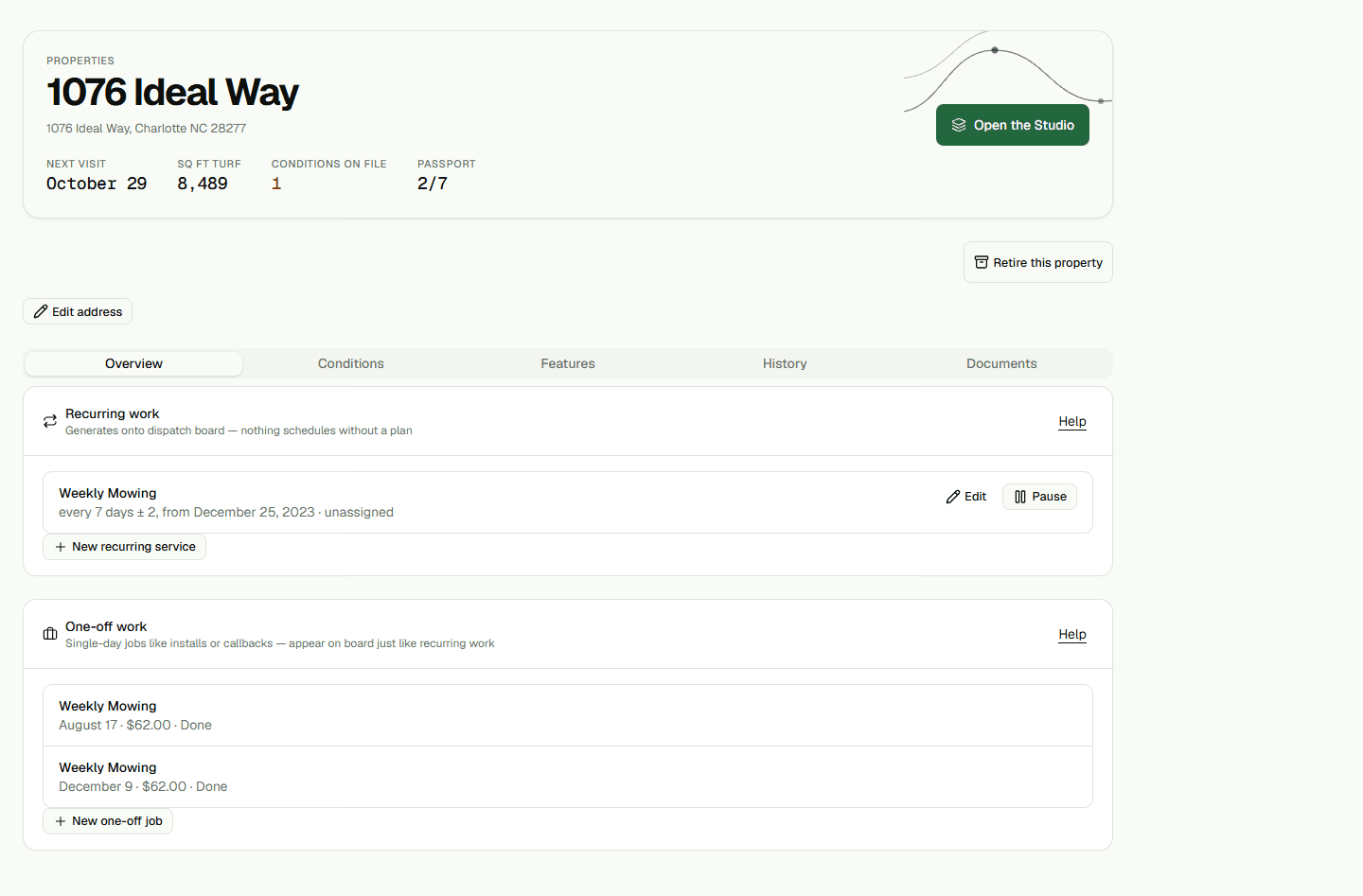Open the recurring Weekly Mowing every 7 days entry
Image resolution: width=1363 pixels, height=896 pixels.
(568, 502)
